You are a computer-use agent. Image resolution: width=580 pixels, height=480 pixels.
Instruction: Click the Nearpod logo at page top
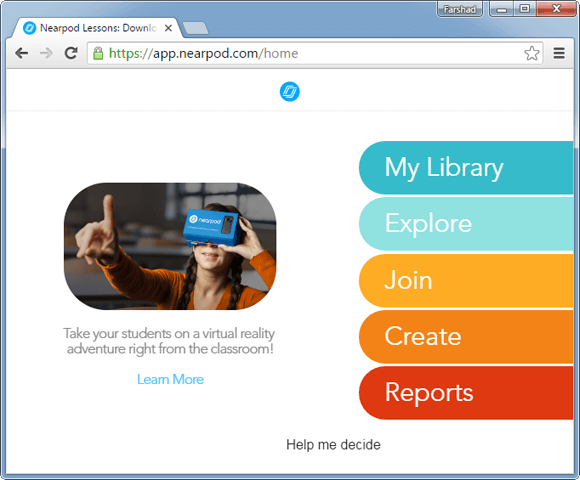click(290, 91)
